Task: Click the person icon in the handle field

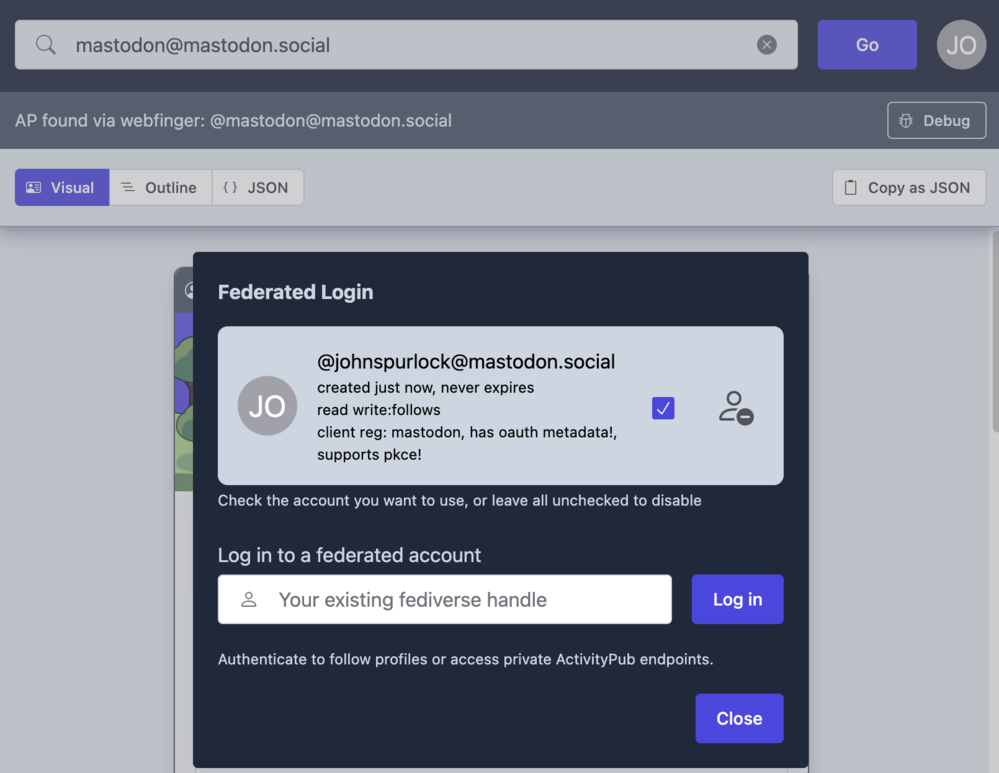Action: [249, 600]
